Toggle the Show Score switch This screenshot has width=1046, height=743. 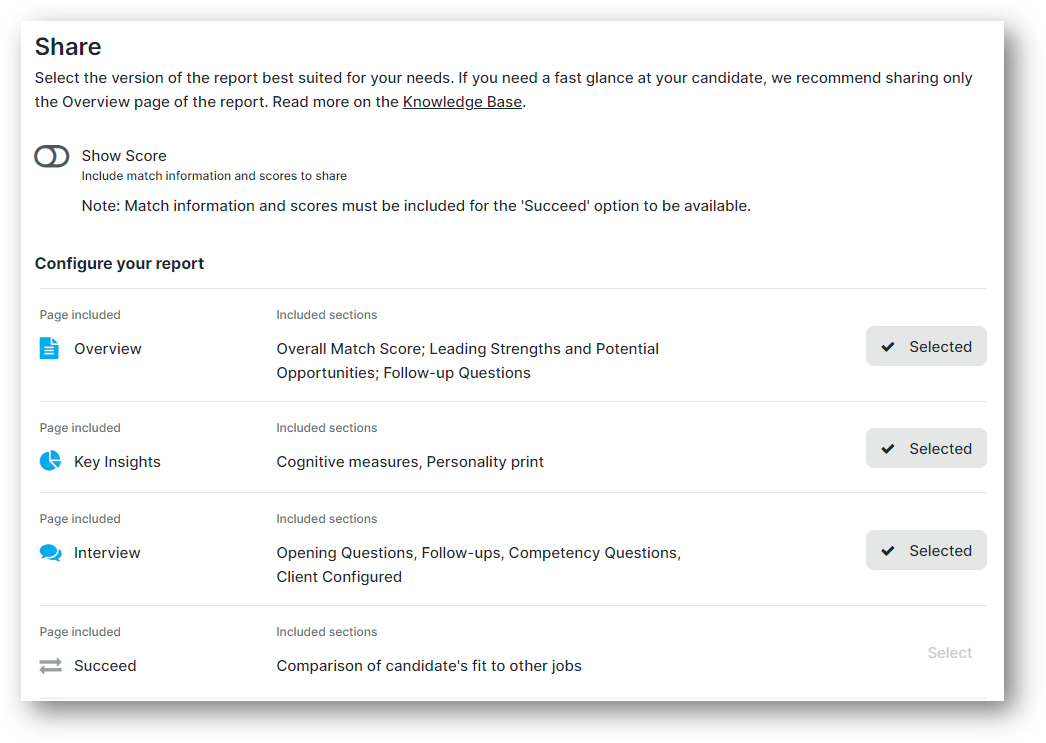click(x=52, y=156)
